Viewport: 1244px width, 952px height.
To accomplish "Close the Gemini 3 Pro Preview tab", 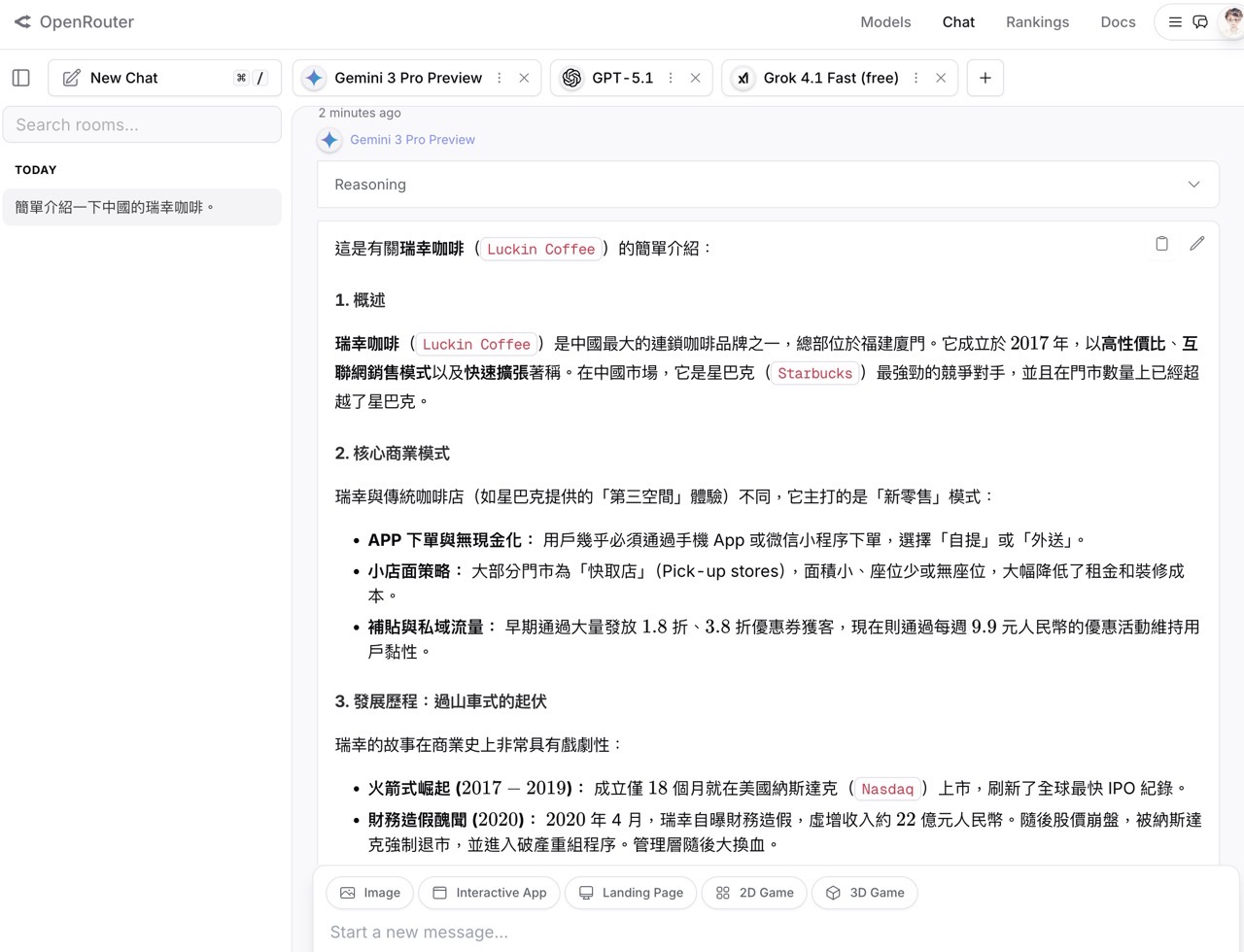I will tap(524, 78).
